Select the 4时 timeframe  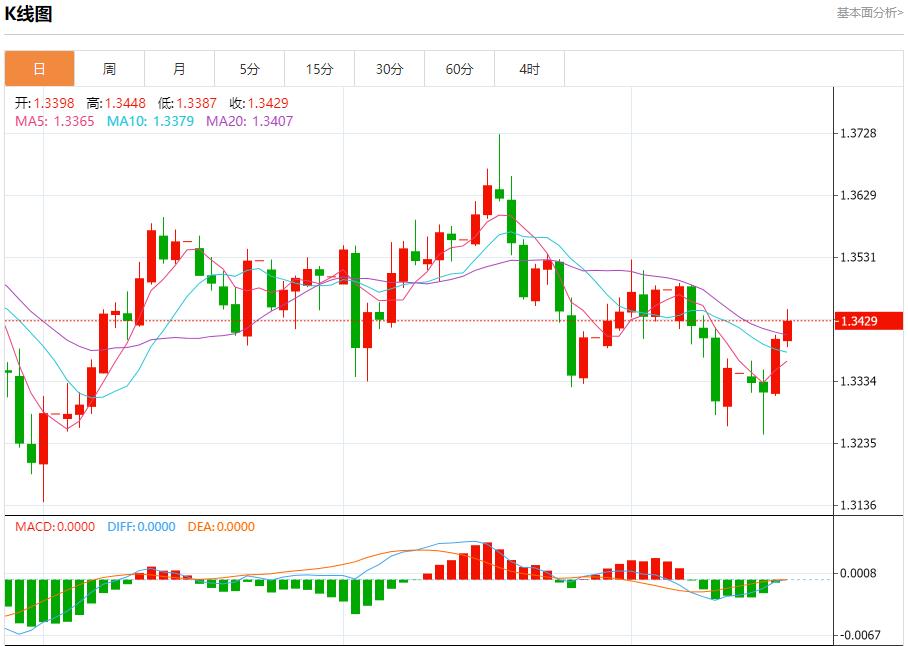tap(529, 69)
